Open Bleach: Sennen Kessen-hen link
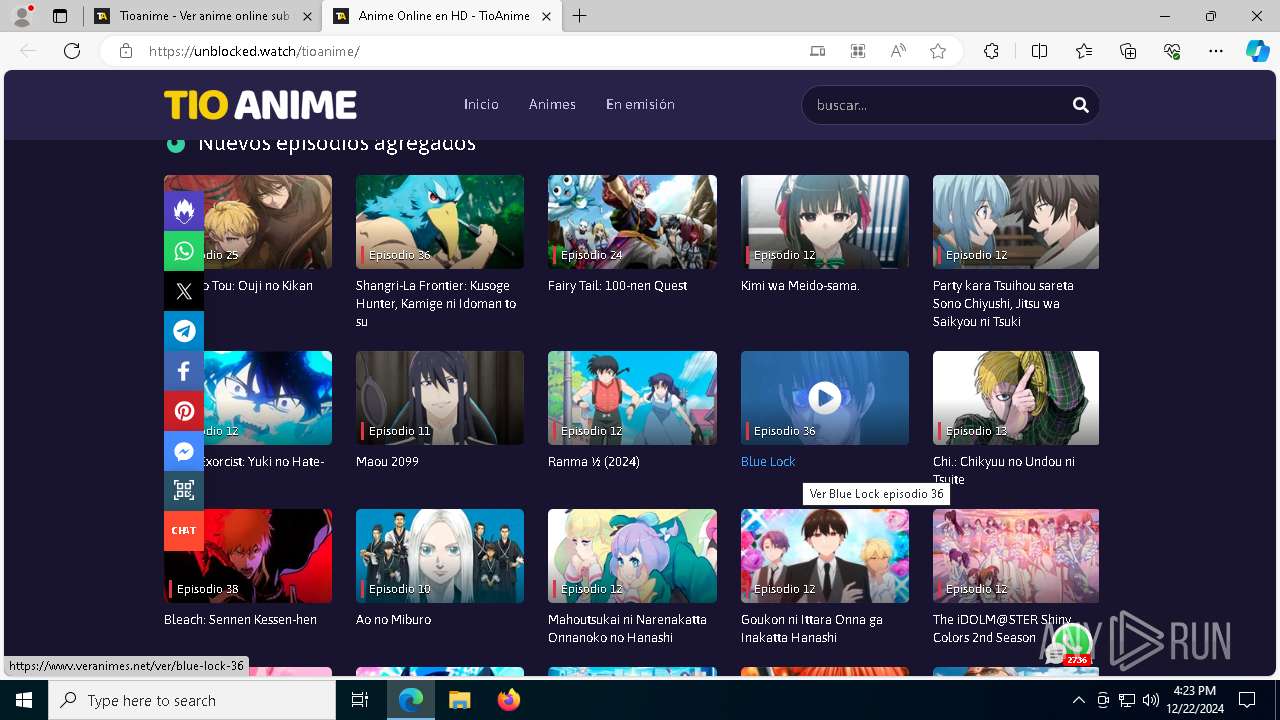This screenshot has height=720, width=1280. point(240,619)
